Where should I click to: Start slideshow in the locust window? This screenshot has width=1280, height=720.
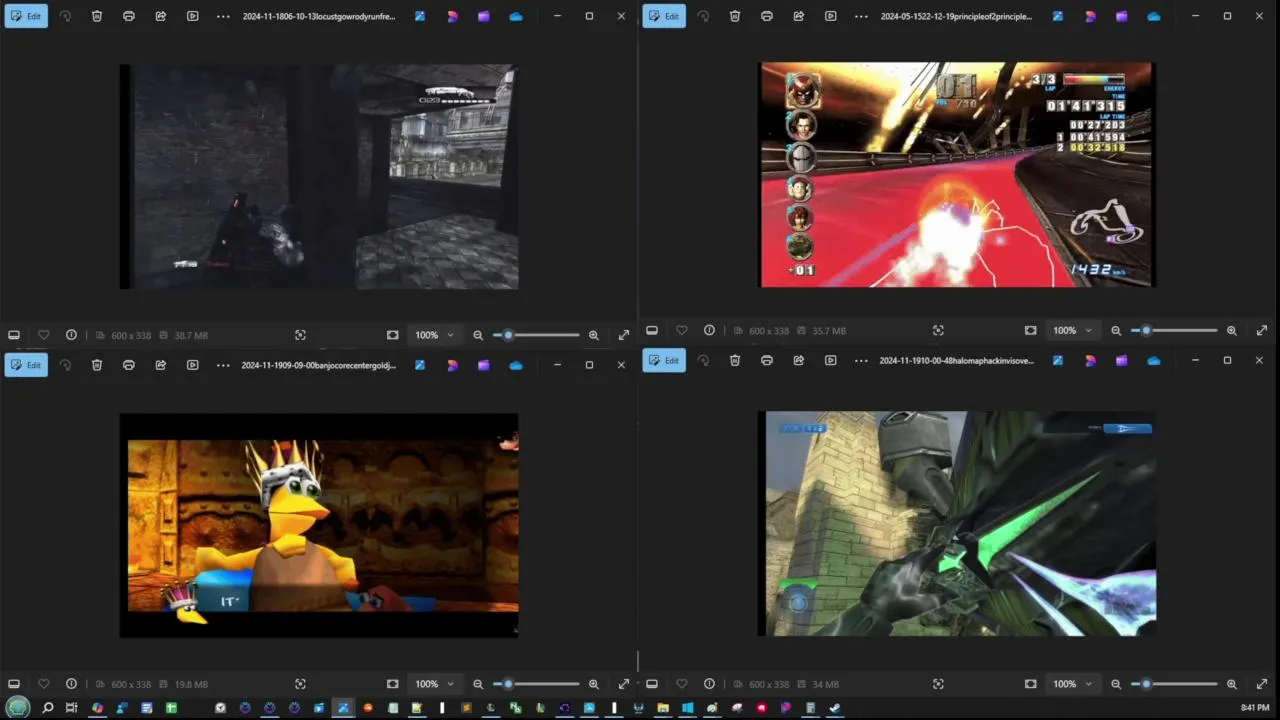193,16
